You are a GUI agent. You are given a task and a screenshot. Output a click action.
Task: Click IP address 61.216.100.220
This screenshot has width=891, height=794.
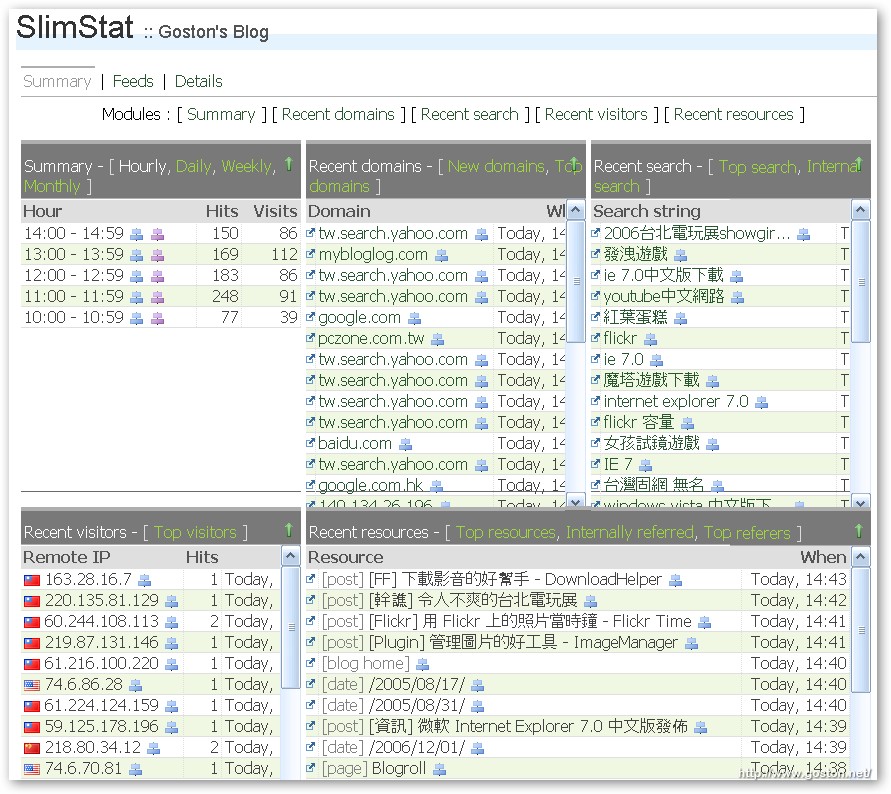[102, 663]
